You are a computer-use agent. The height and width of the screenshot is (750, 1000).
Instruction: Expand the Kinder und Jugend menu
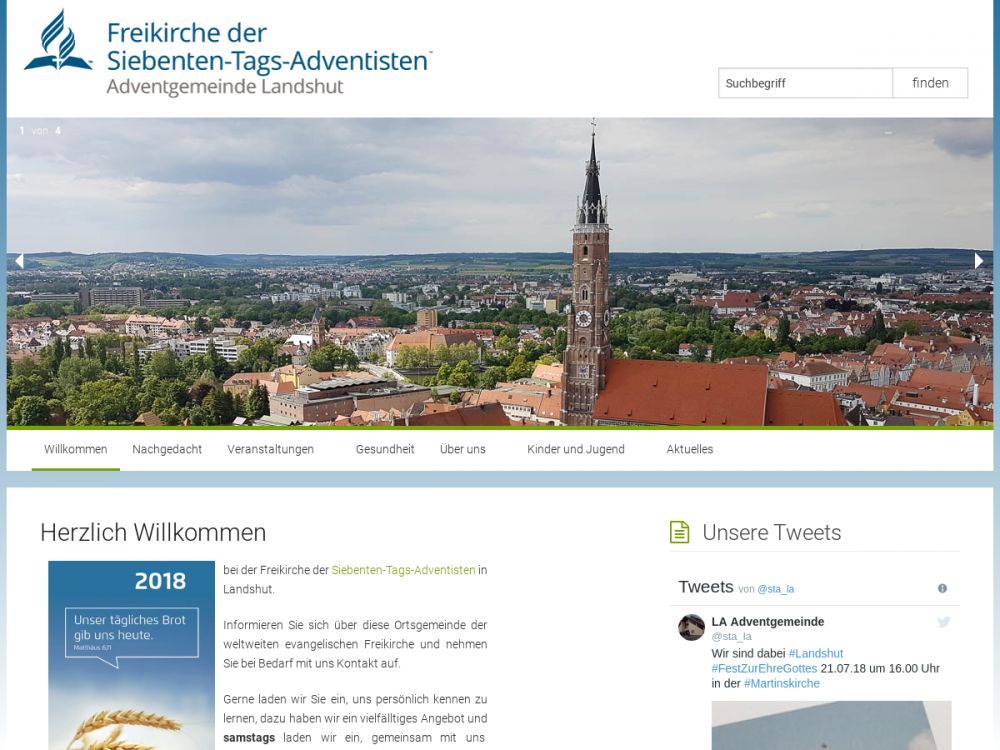pos(575,449)
